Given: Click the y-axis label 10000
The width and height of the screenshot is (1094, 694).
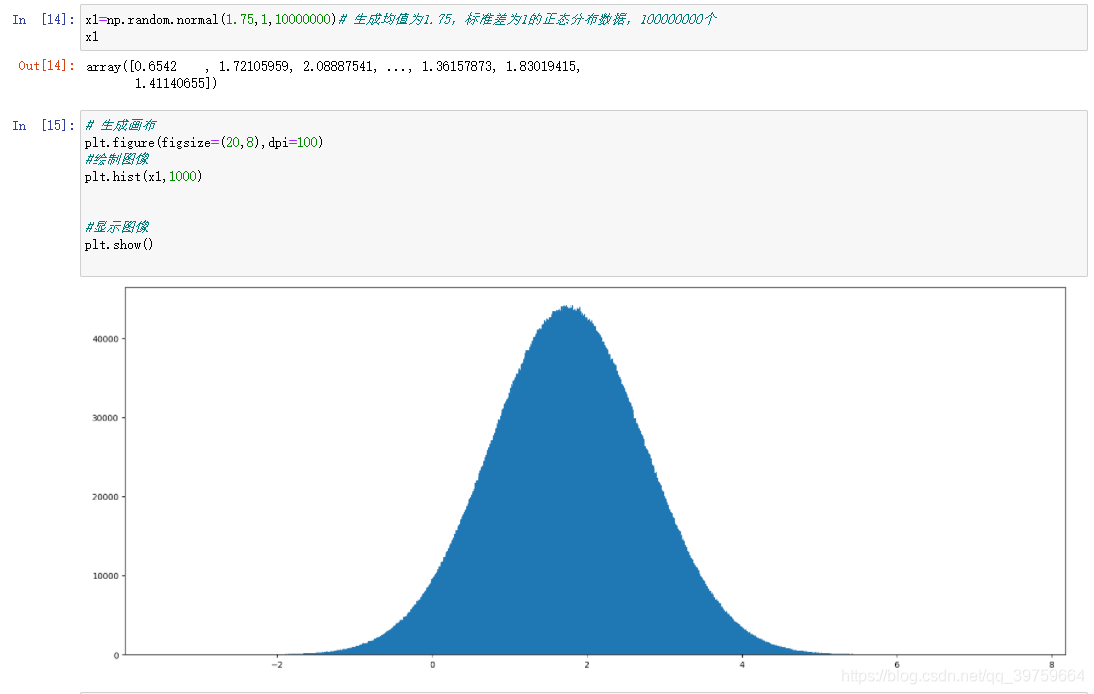Looking at the screenshot, I should [105, 576].
